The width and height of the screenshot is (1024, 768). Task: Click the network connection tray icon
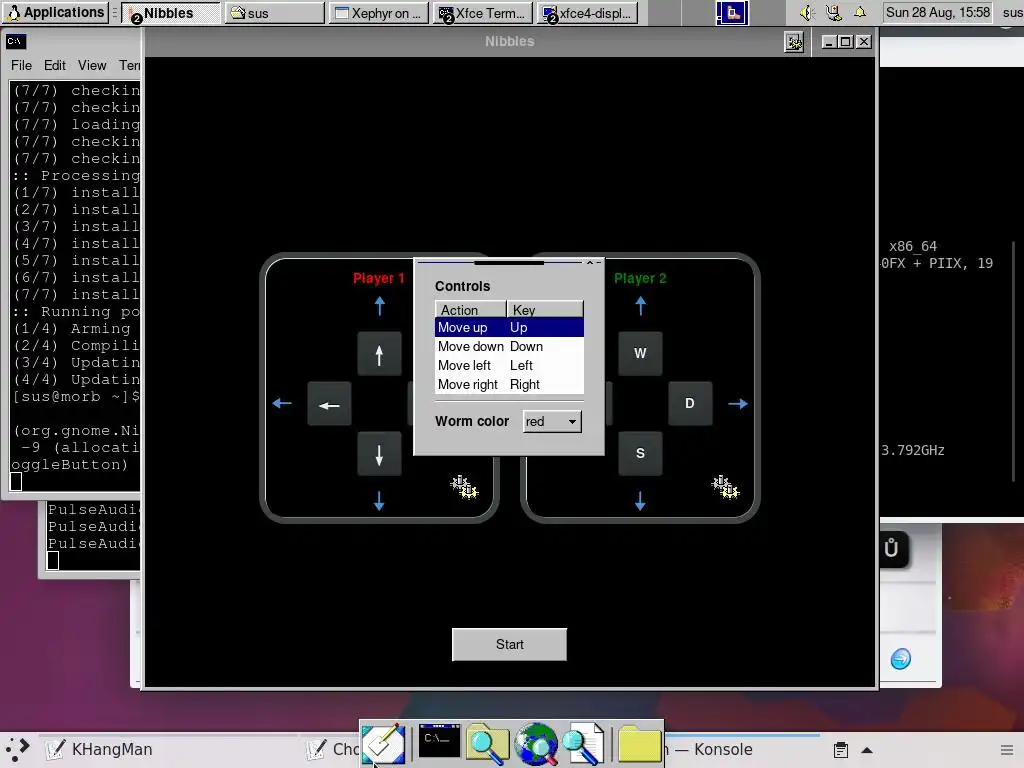(833, 12)
